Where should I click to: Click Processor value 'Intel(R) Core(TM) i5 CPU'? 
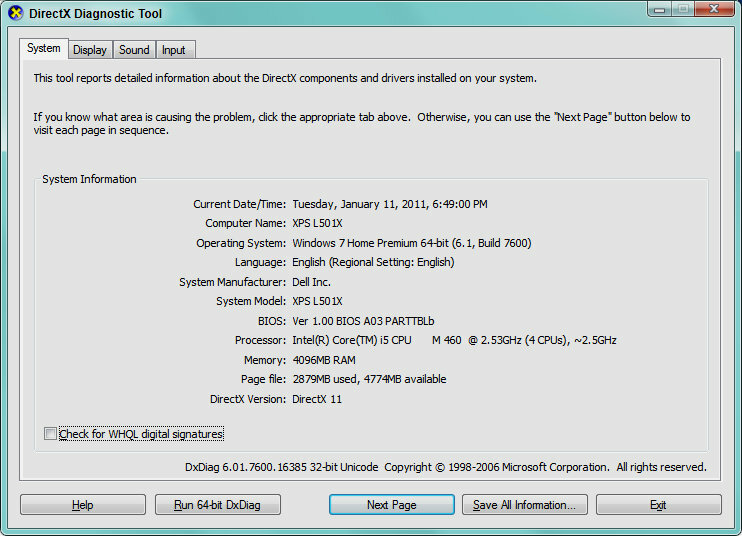pyautogui.click(x=352, y=340)
